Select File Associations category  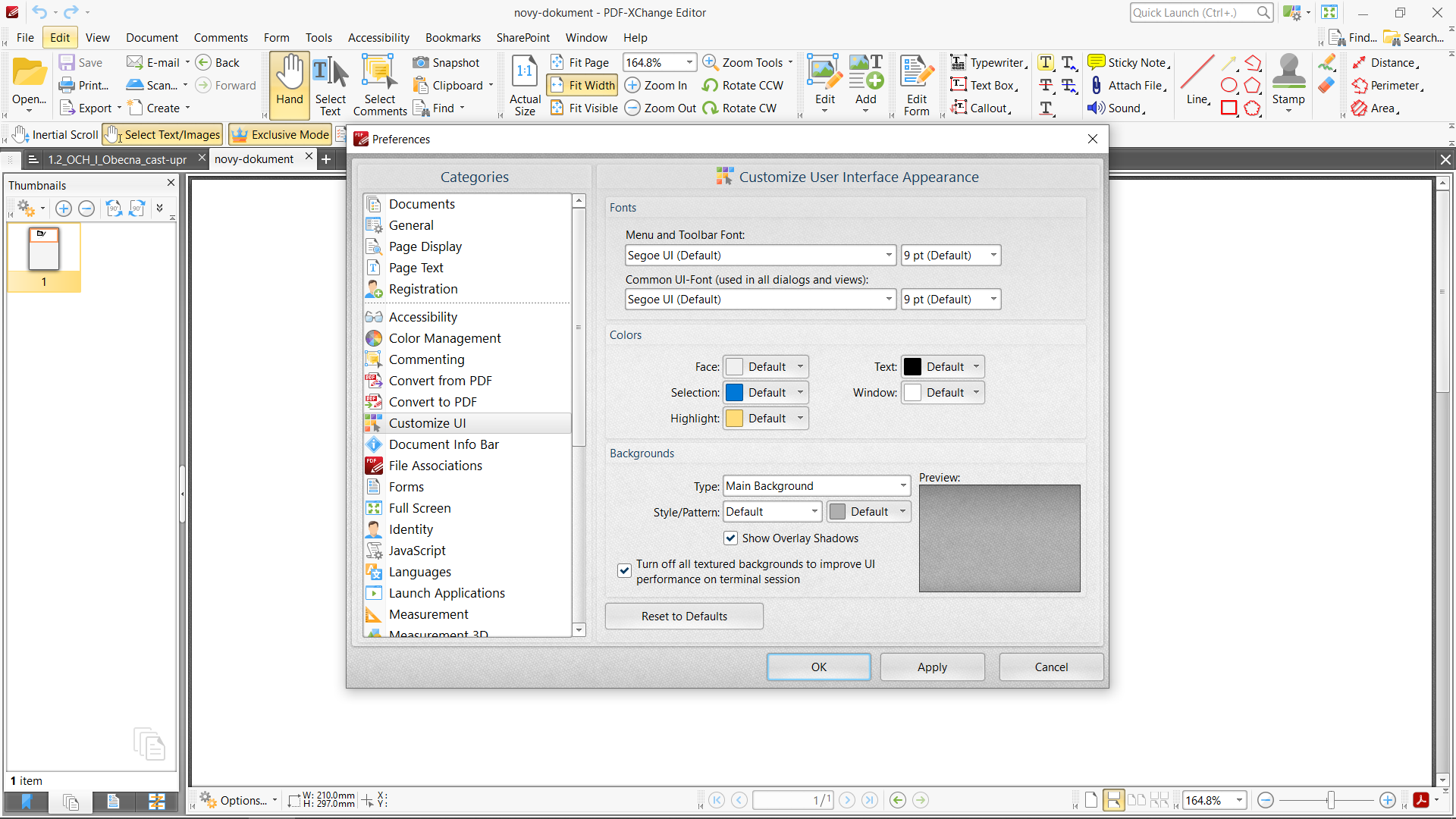point(435,466)
